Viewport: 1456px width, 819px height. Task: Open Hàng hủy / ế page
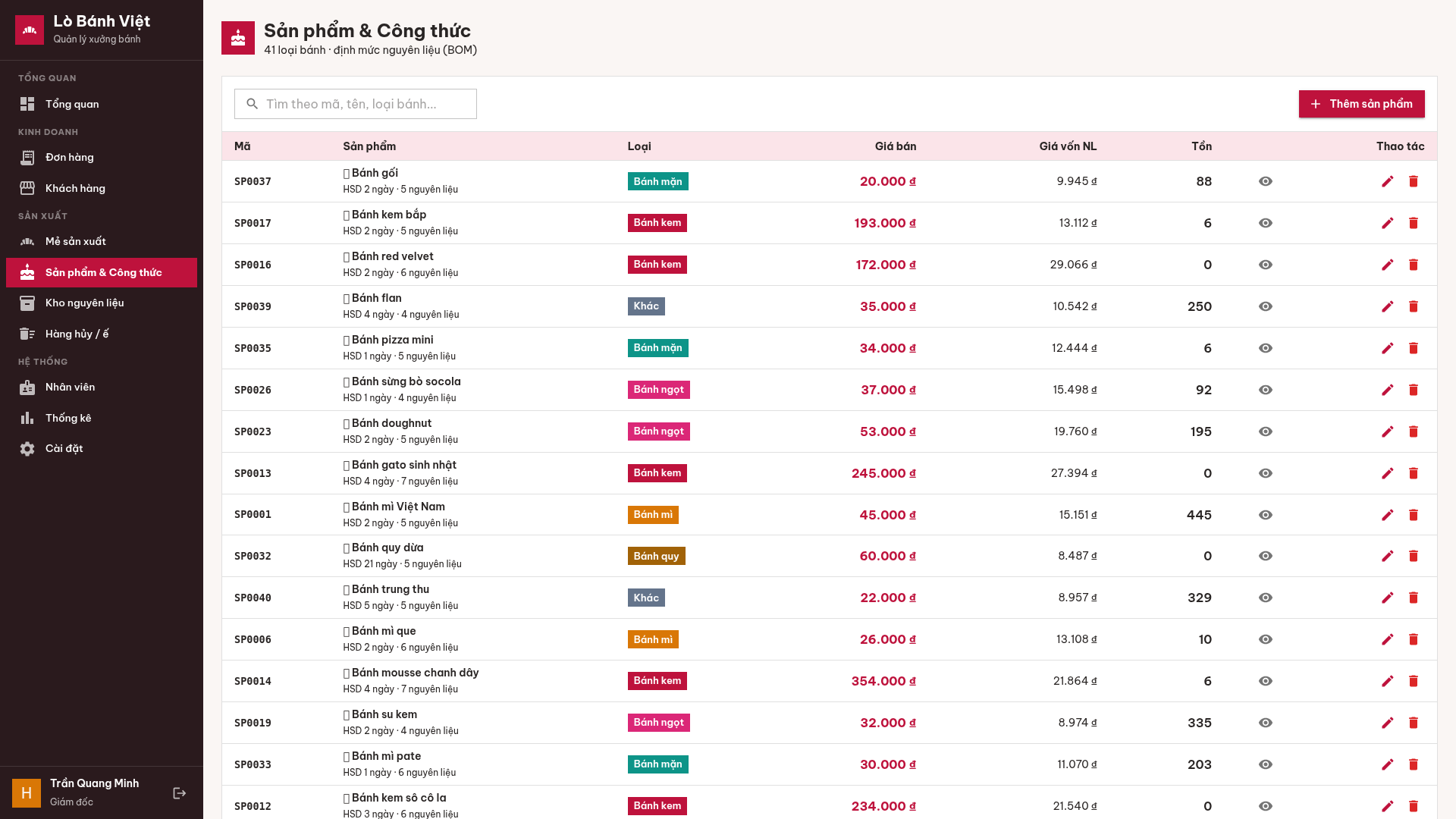pyautogui.click(x=102, y=334)
